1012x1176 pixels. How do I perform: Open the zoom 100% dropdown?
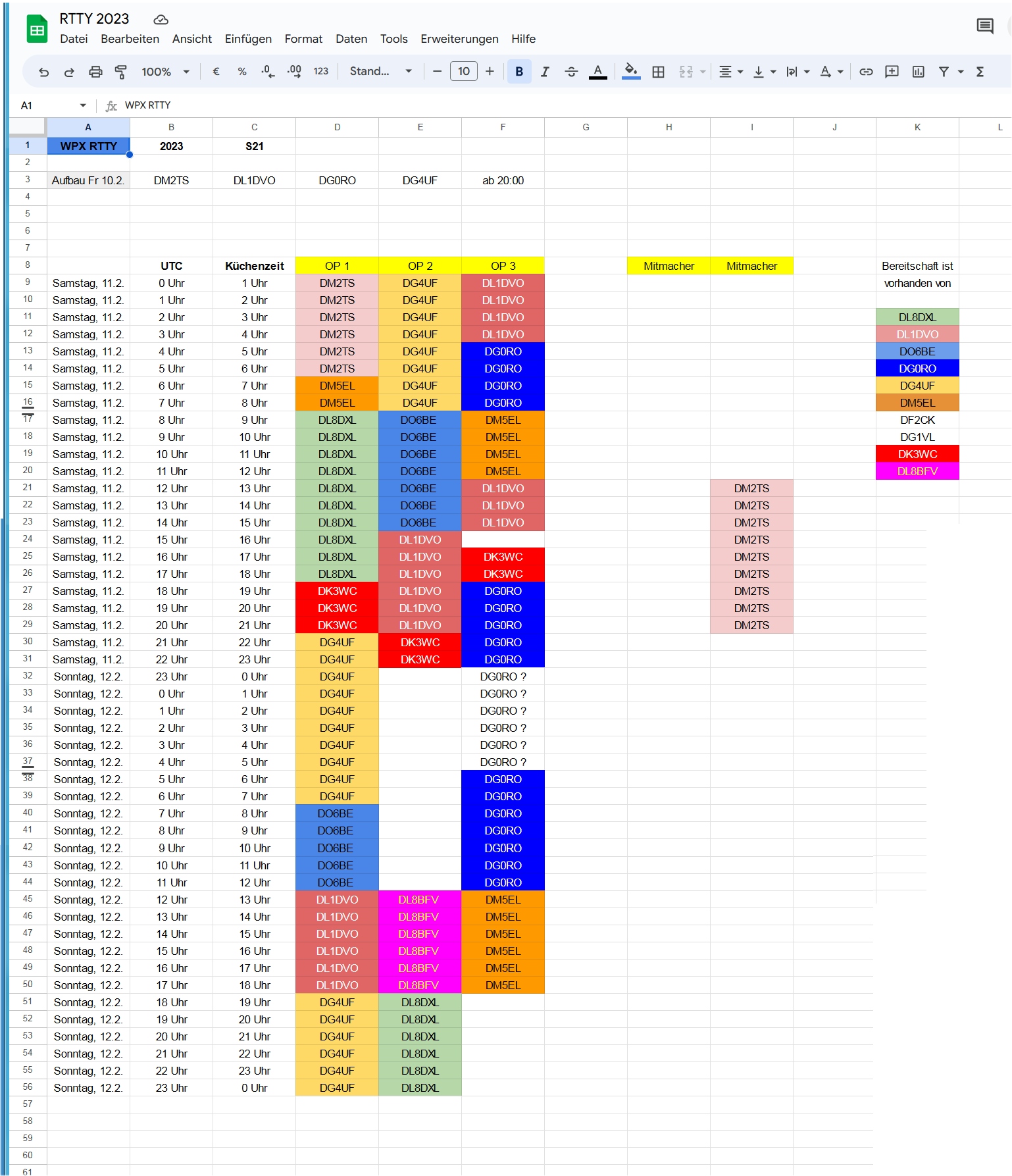pyautogui.click(x=165, y=72)
